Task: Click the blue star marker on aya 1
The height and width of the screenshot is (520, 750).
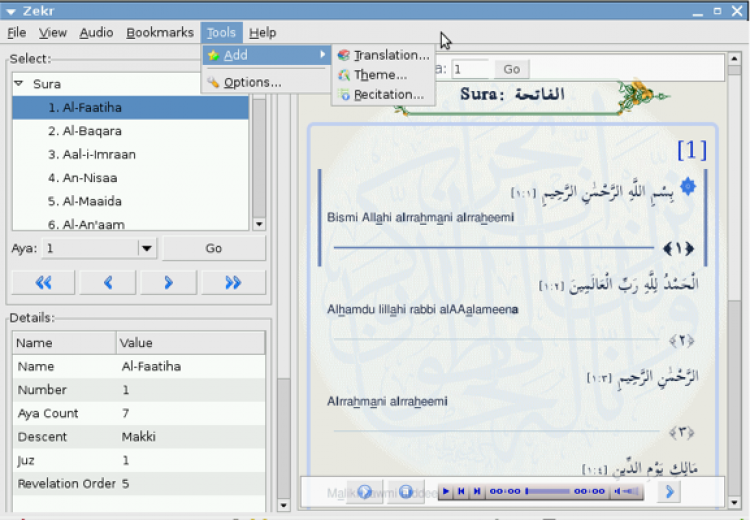Action: coord(688,187)
